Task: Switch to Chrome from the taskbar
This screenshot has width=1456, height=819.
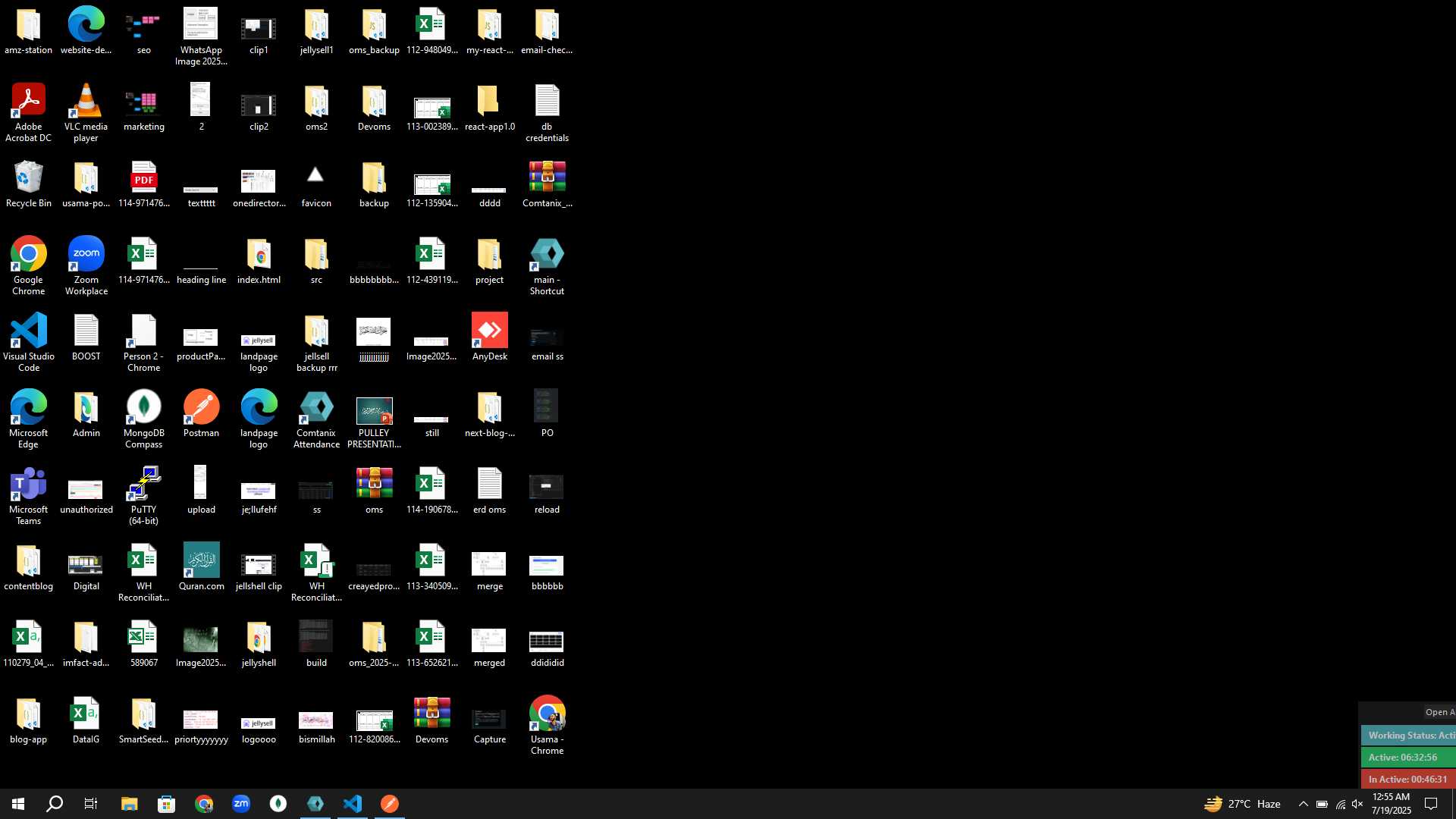Action: 203,804
